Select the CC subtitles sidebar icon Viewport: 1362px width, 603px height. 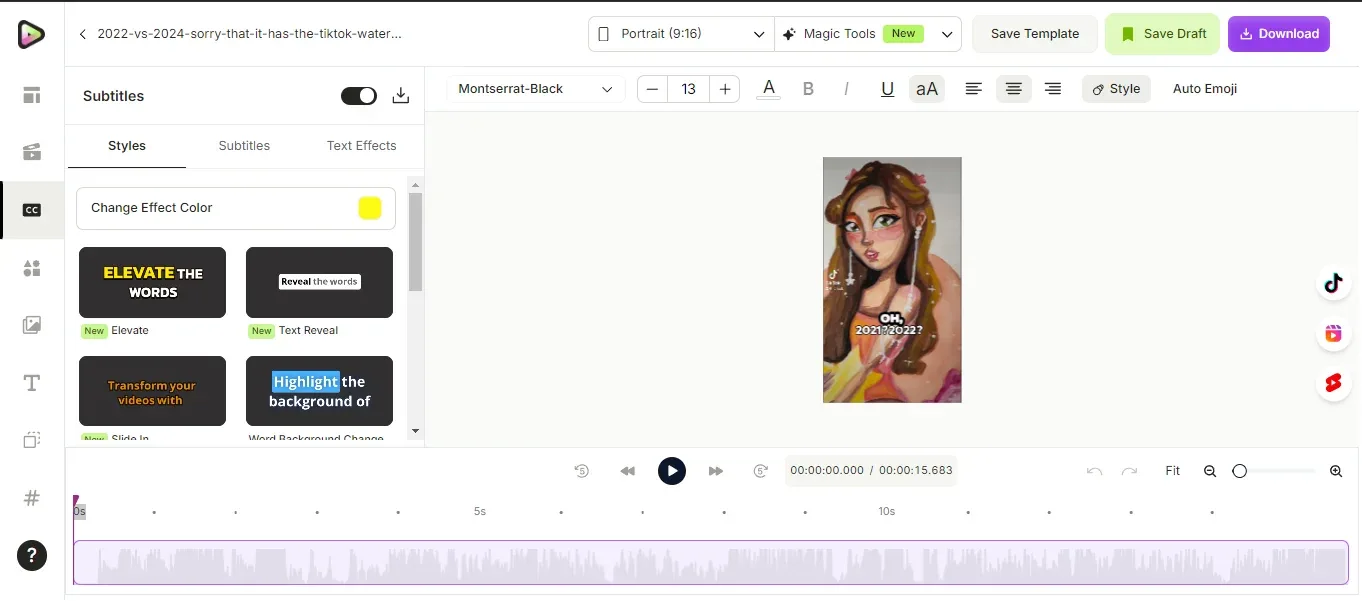[x=32, y=210]
